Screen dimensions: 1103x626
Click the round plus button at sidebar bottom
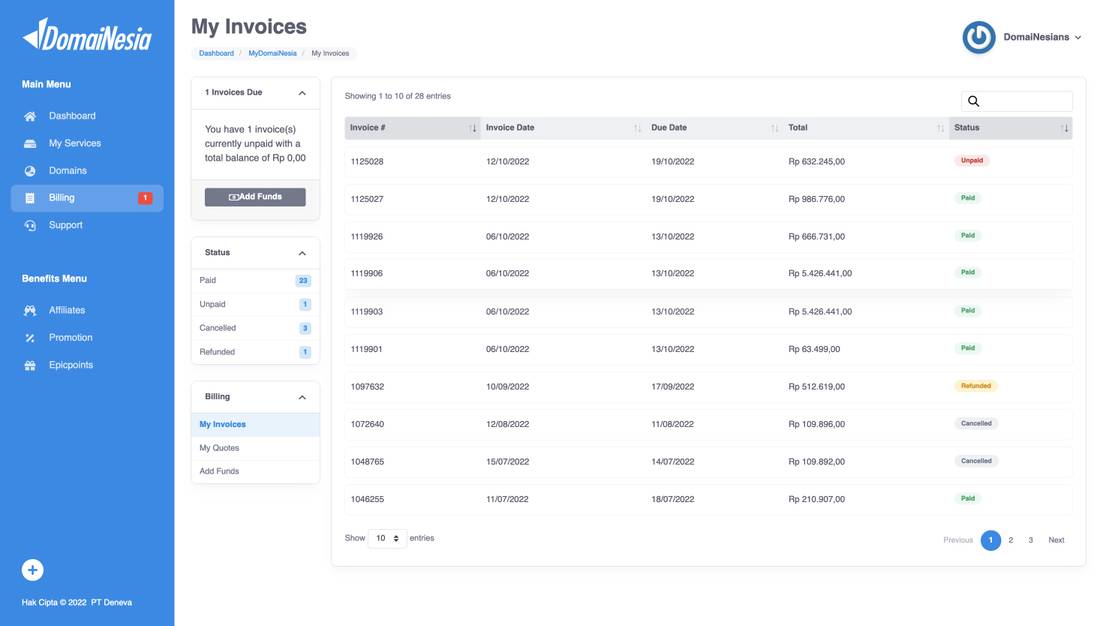(32, 570)
